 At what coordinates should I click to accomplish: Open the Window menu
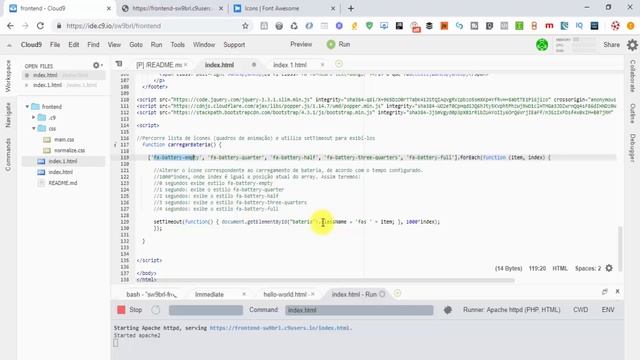pos(204,44)
